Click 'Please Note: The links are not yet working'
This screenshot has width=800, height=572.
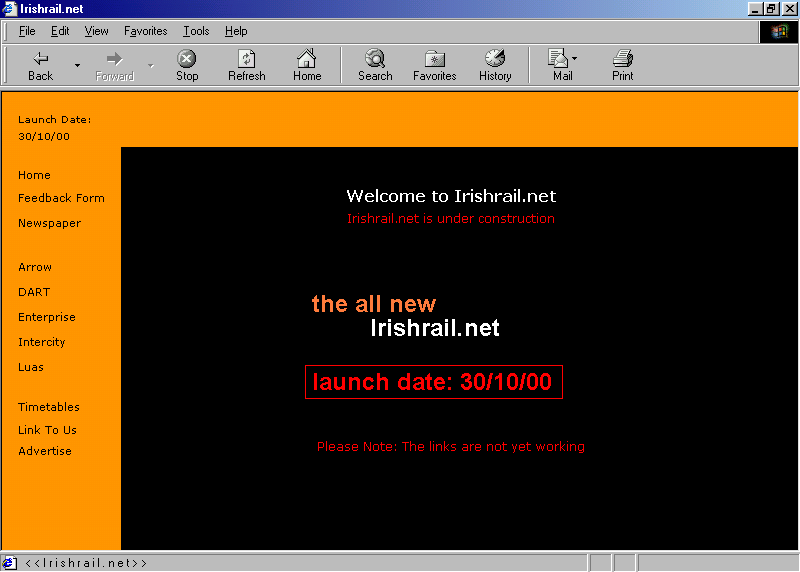click(451, 446)
